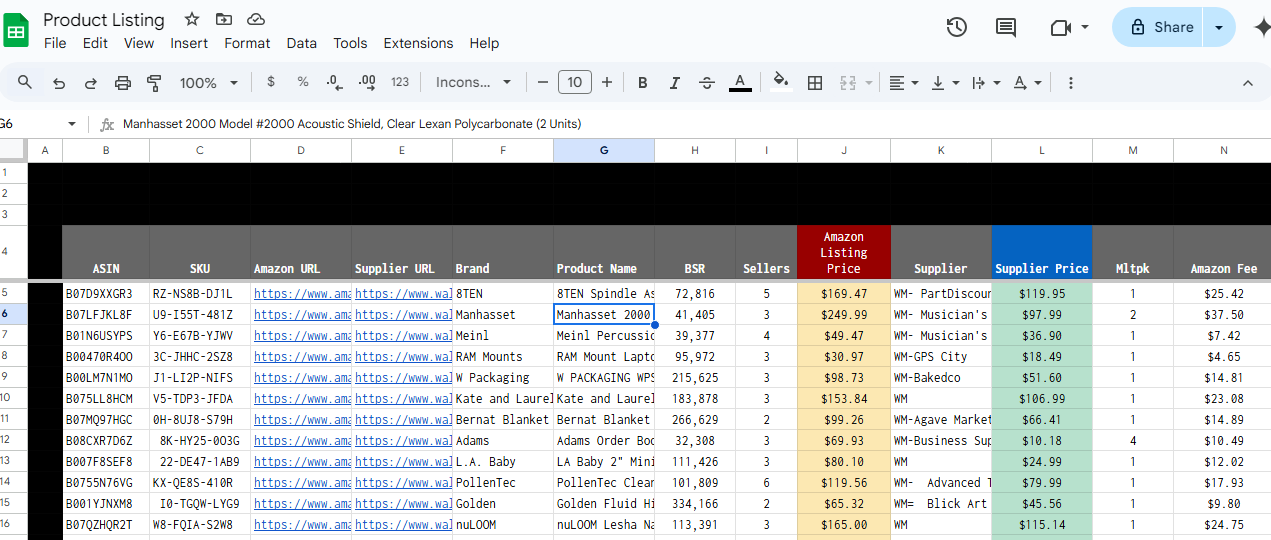Select column G header
The image size is (1271, 540).
point(604,150)
